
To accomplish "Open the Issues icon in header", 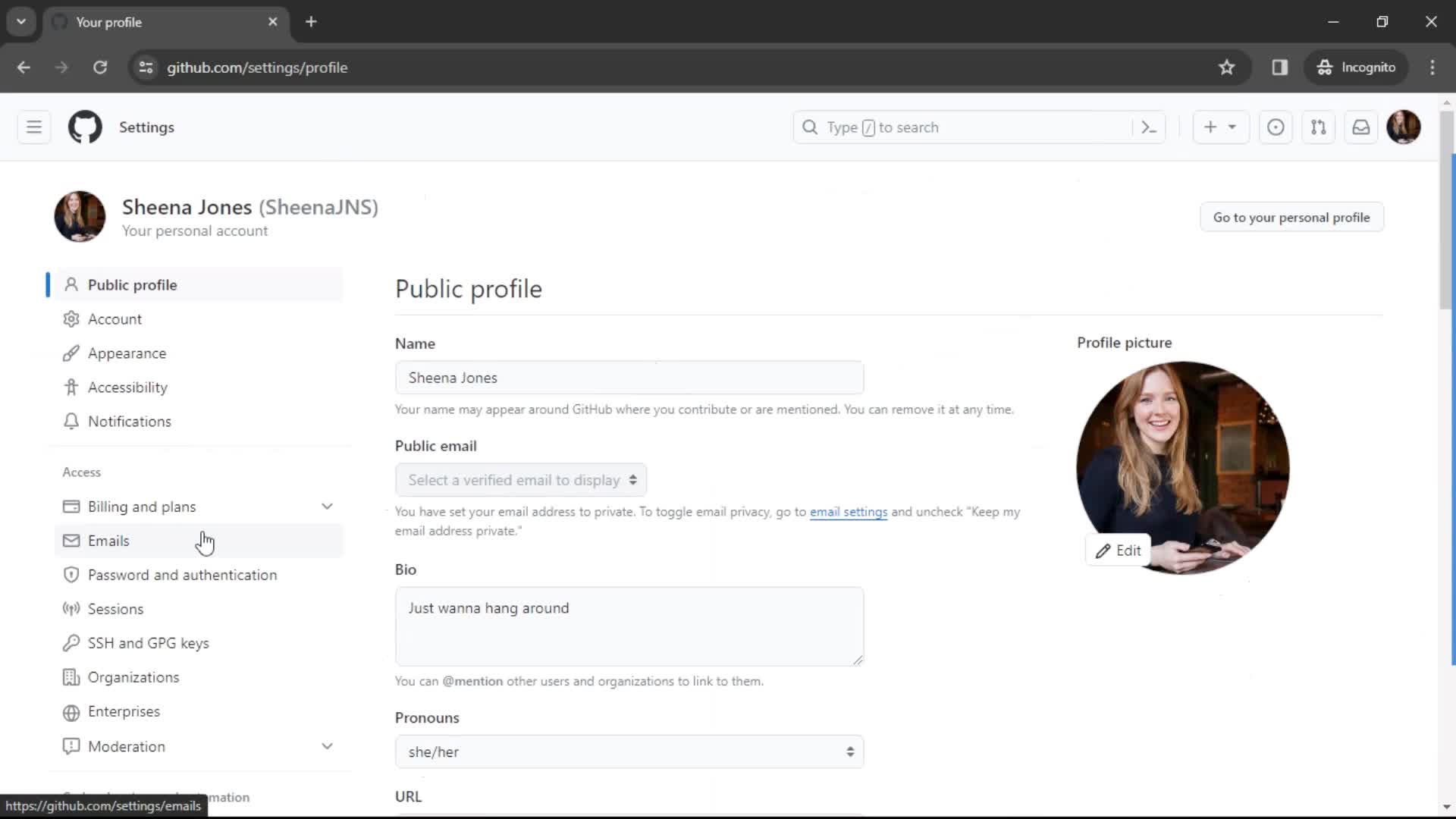I will coord(1276,127).
